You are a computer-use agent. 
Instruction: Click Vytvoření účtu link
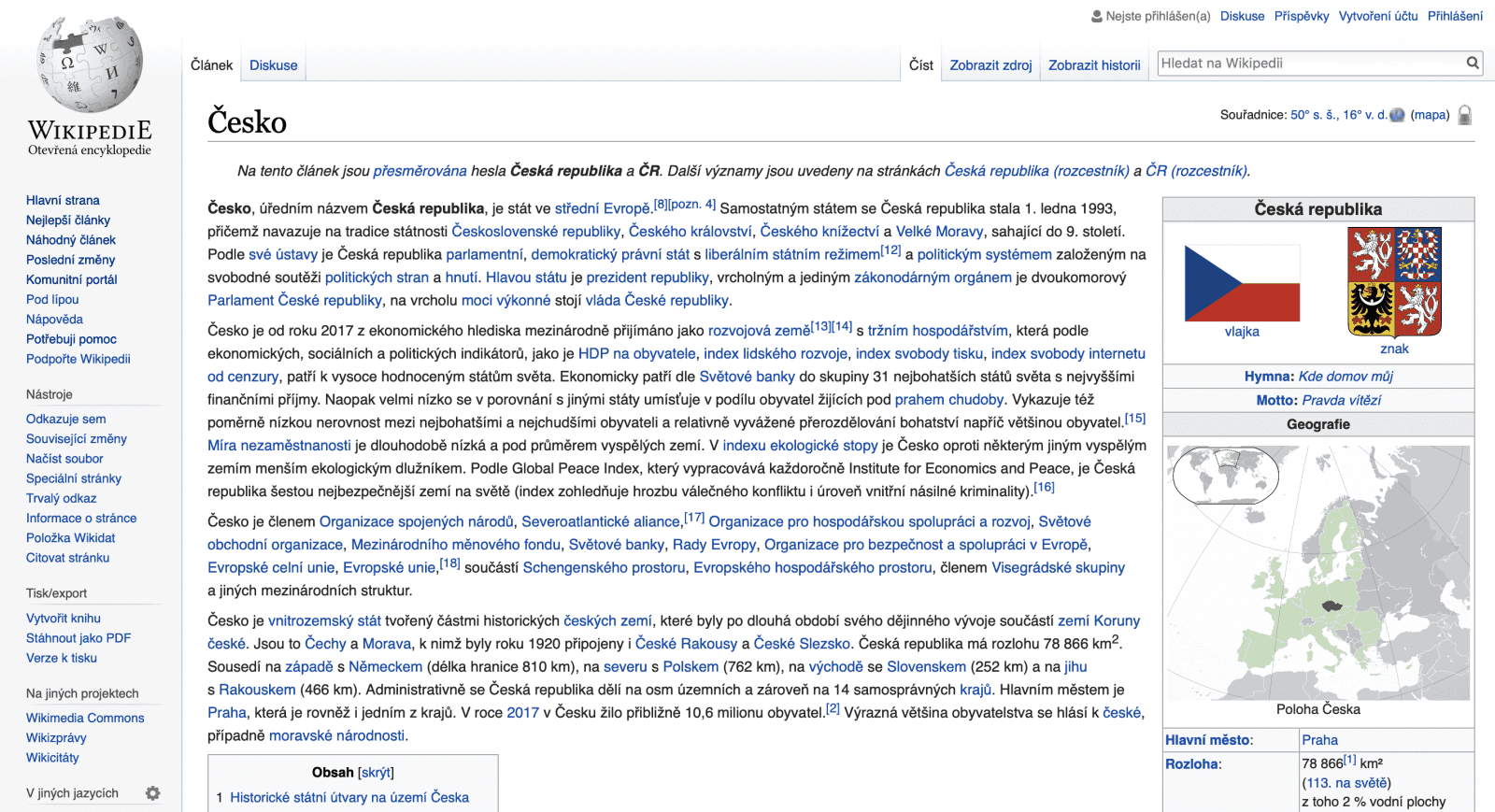1378,16
